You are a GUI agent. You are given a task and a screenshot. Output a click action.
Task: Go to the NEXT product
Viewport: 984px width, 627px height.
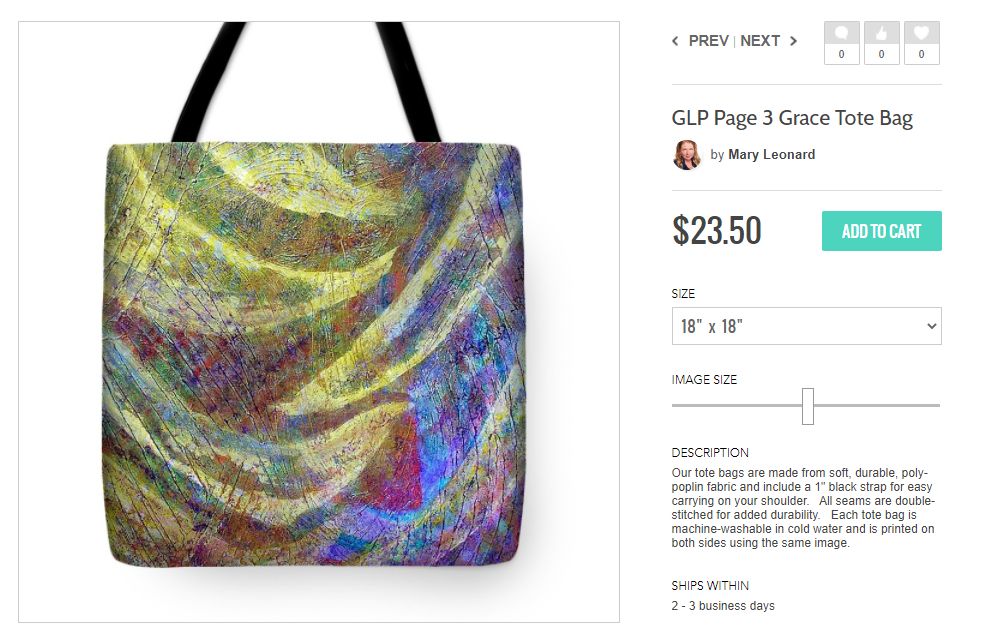760,41
